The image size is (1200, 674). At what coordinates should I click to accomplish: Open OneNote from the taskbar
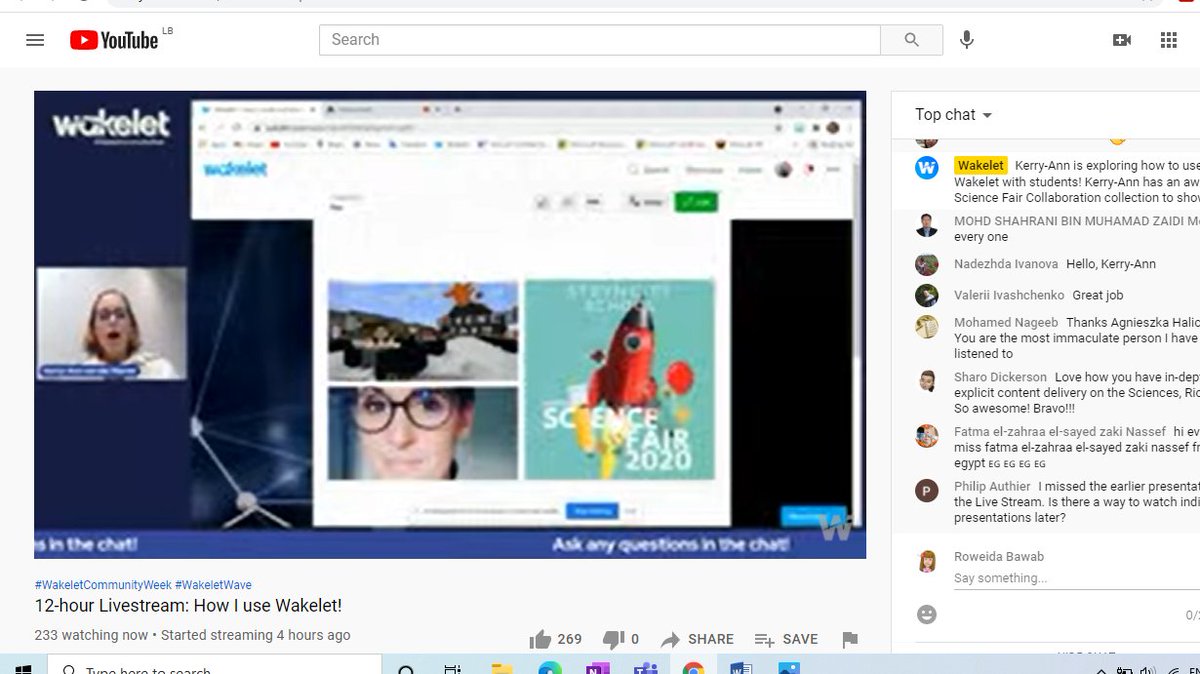coord(598,668)
